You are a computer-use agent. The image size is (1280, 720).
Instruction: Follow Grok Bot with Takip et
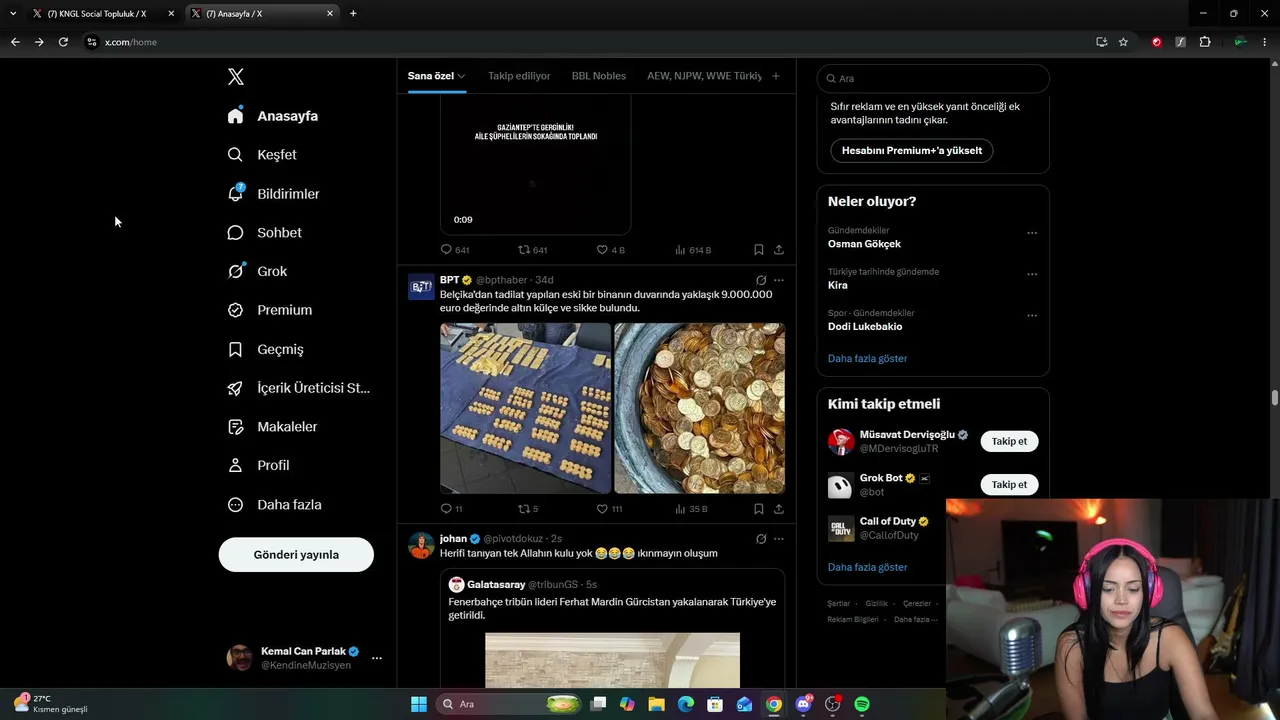tap(1009, 484)
